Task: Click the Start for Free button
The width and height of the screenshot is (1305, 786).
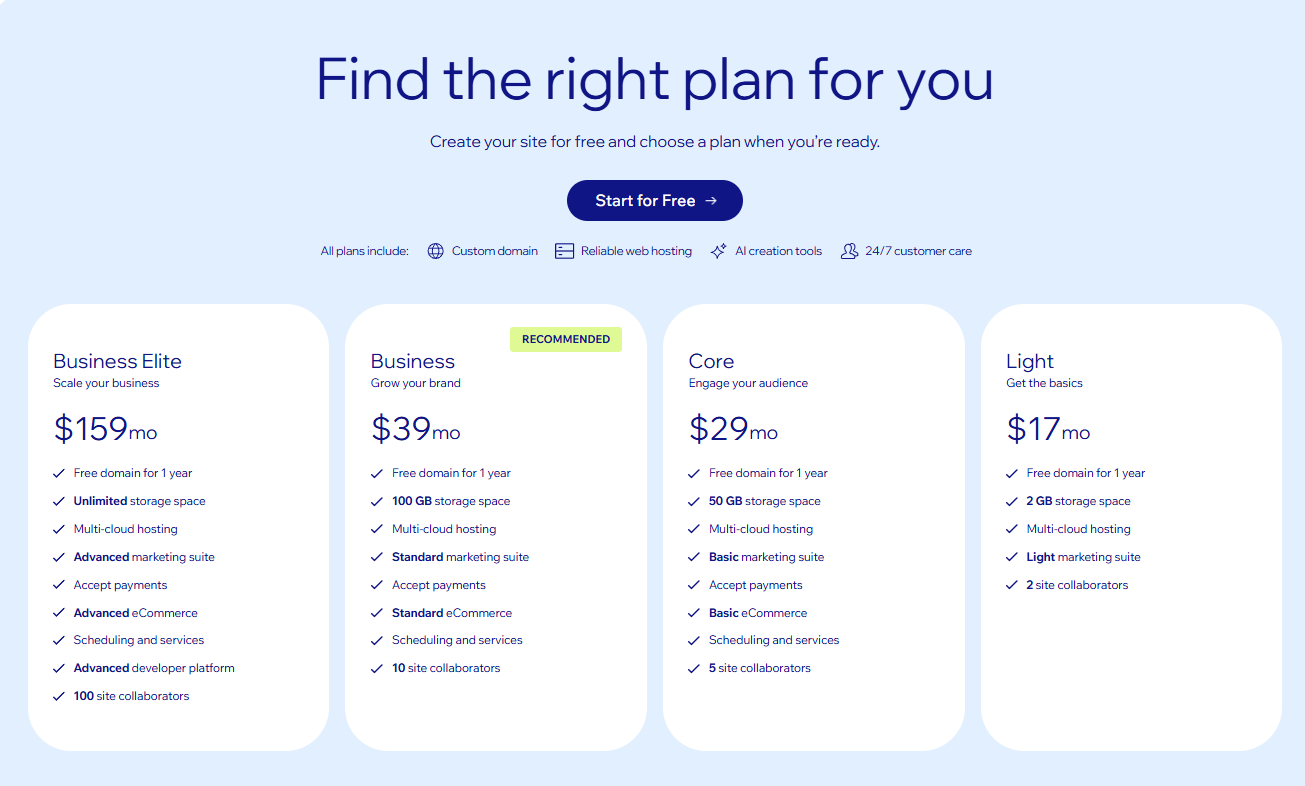Action: point(654,200)
